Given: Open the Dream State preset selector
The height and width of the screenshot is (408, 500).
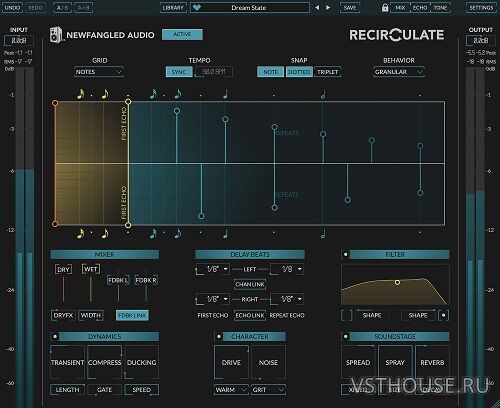Looking at the screenshot, I should click(x=250, y=7).
